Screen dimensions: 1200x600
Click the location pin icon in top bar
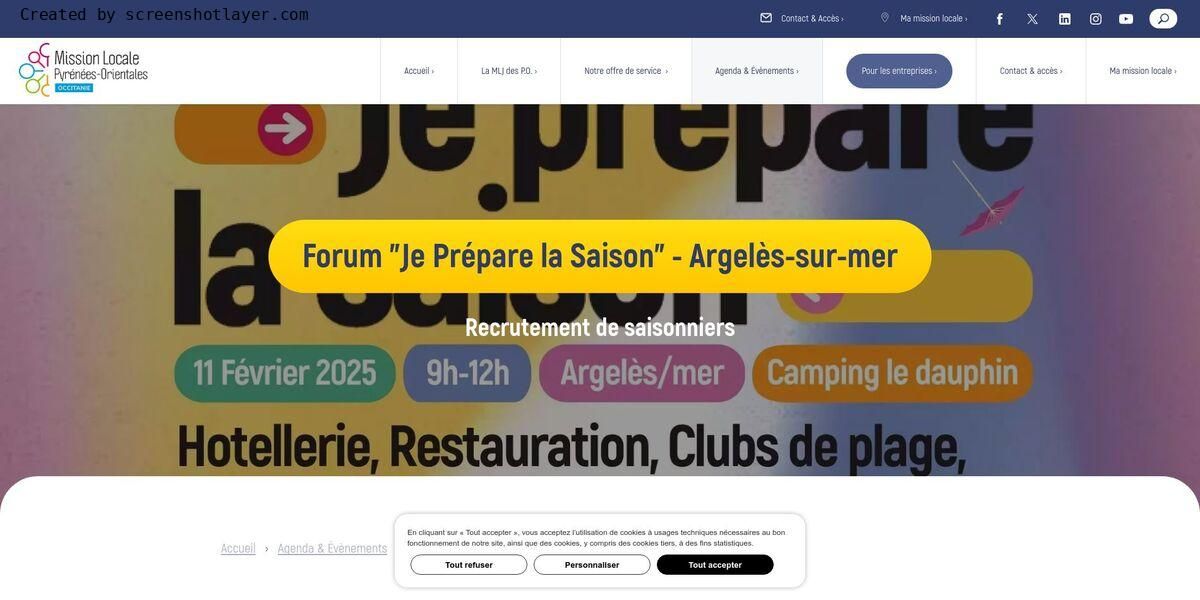885,18
